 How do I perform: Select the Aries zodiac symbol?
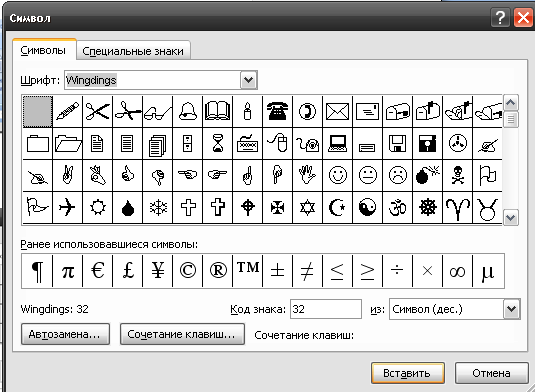point(458,207)
